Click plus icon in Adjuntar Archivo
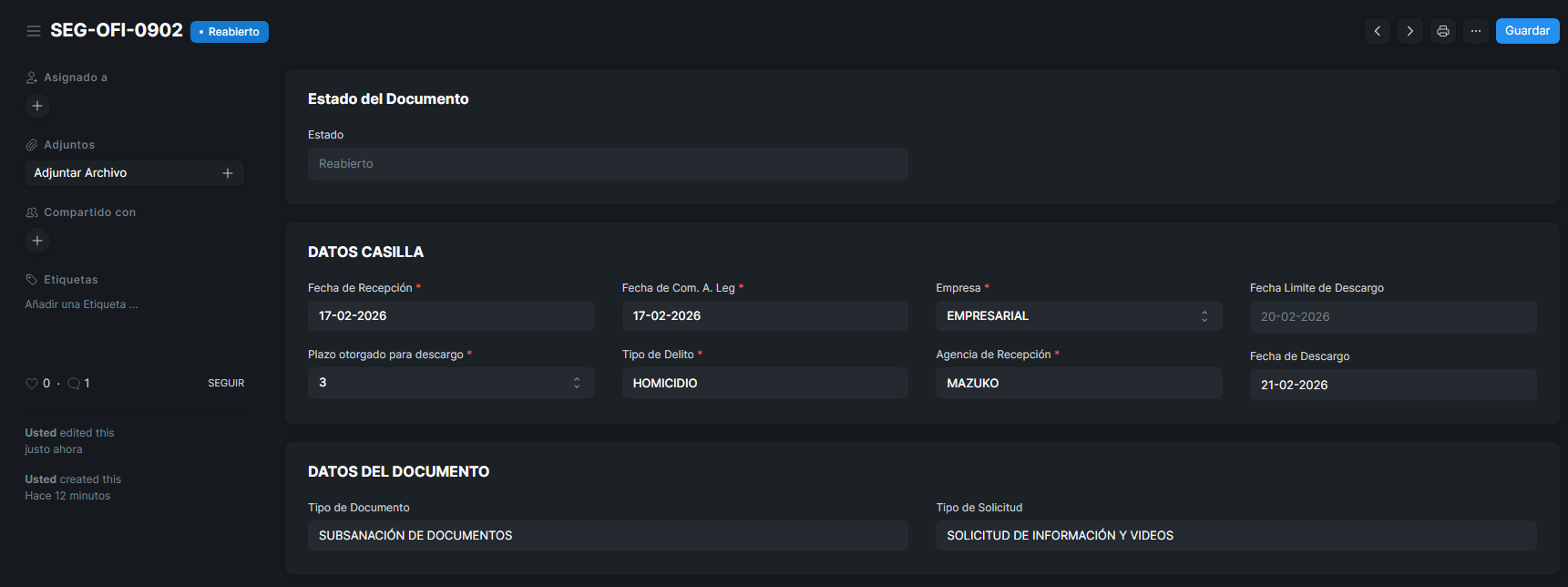This screenshot has height=587, width=1568. (x=228, y=173)
